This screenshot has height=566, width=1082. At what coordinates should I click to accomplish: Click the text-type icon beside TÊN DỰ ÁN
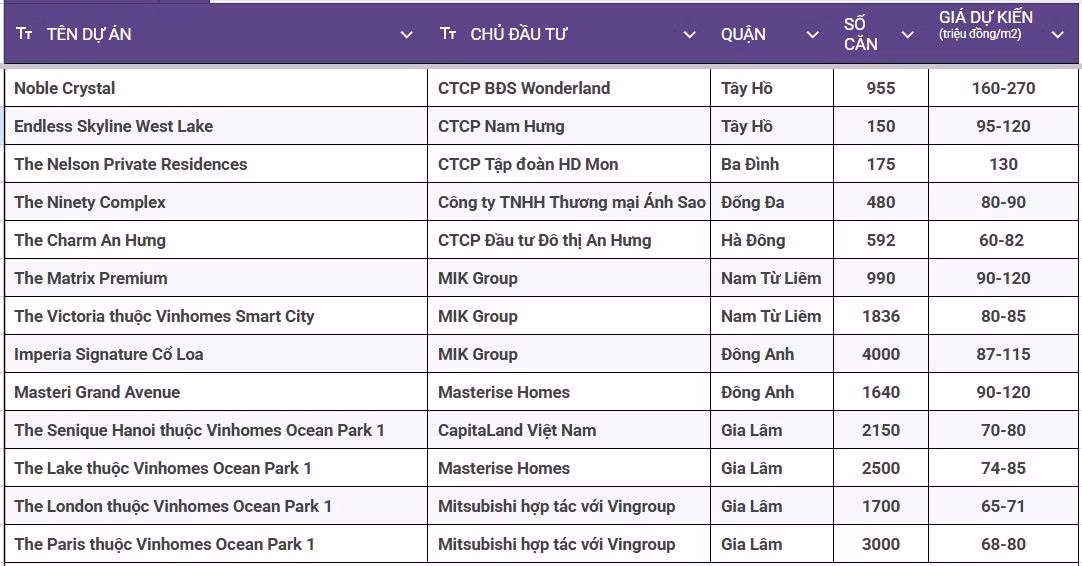pos(25,34)
